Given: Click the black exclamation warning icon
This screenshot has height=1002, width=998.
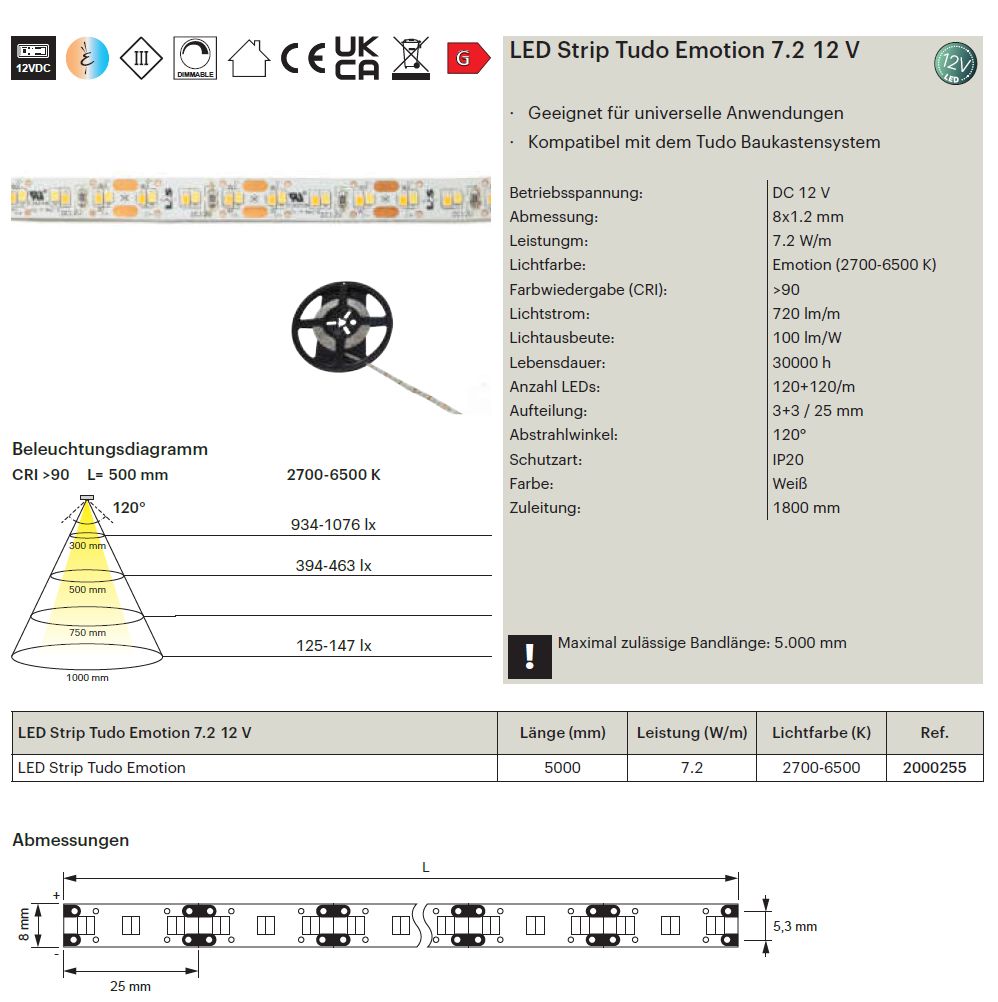Looking at the screenshot, I should 530,656.
